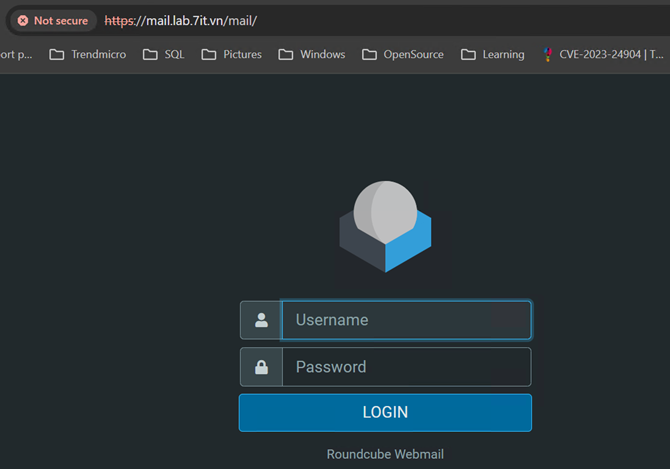Open the CVE-2023-24904 bookmark
The height and width of the screenshot is (469, 670).
pyautogui.click(x=603, y=55)
